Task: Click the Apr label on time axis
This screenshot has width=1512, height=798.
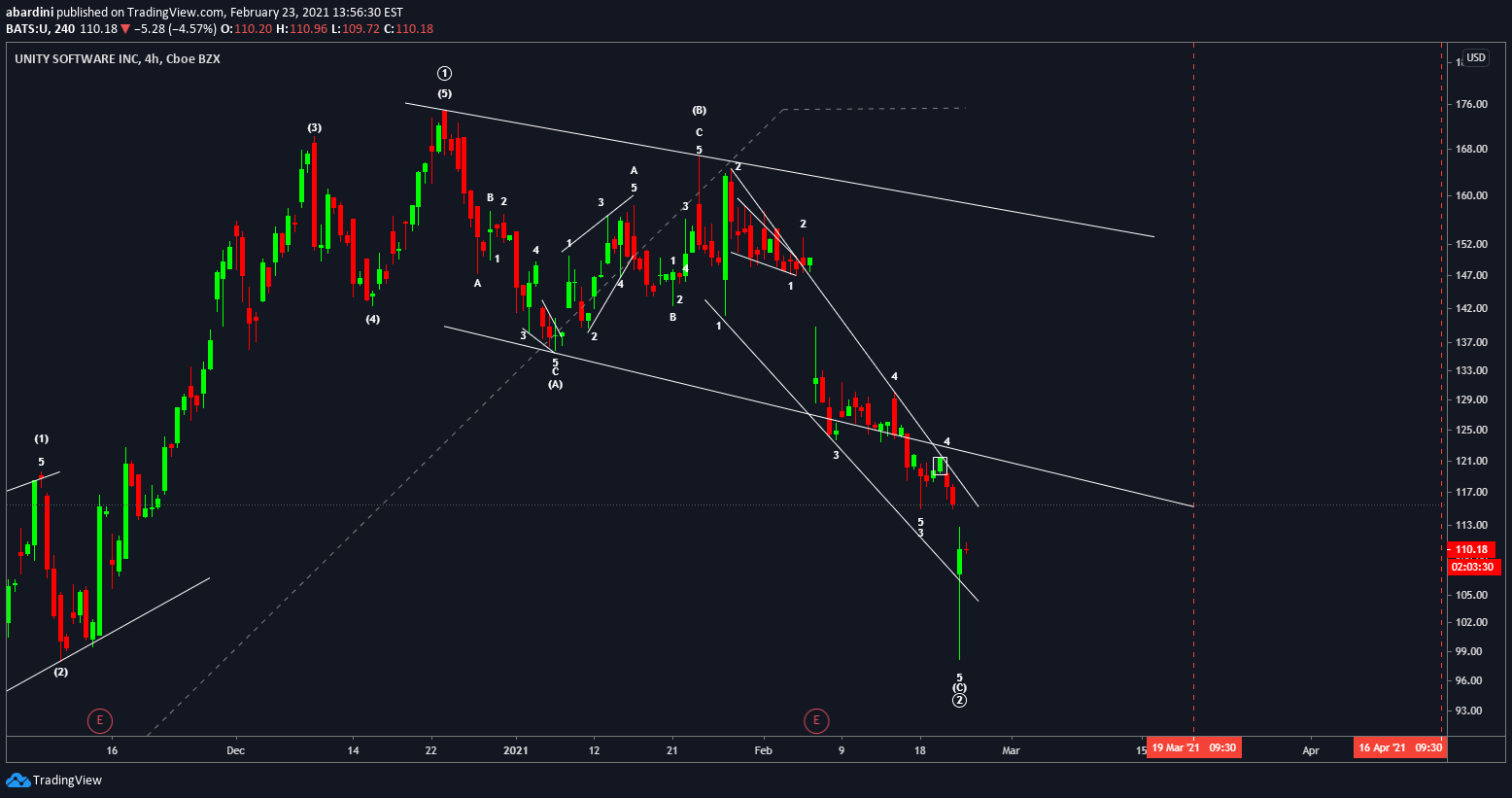Action: [x=1311, y=750]
